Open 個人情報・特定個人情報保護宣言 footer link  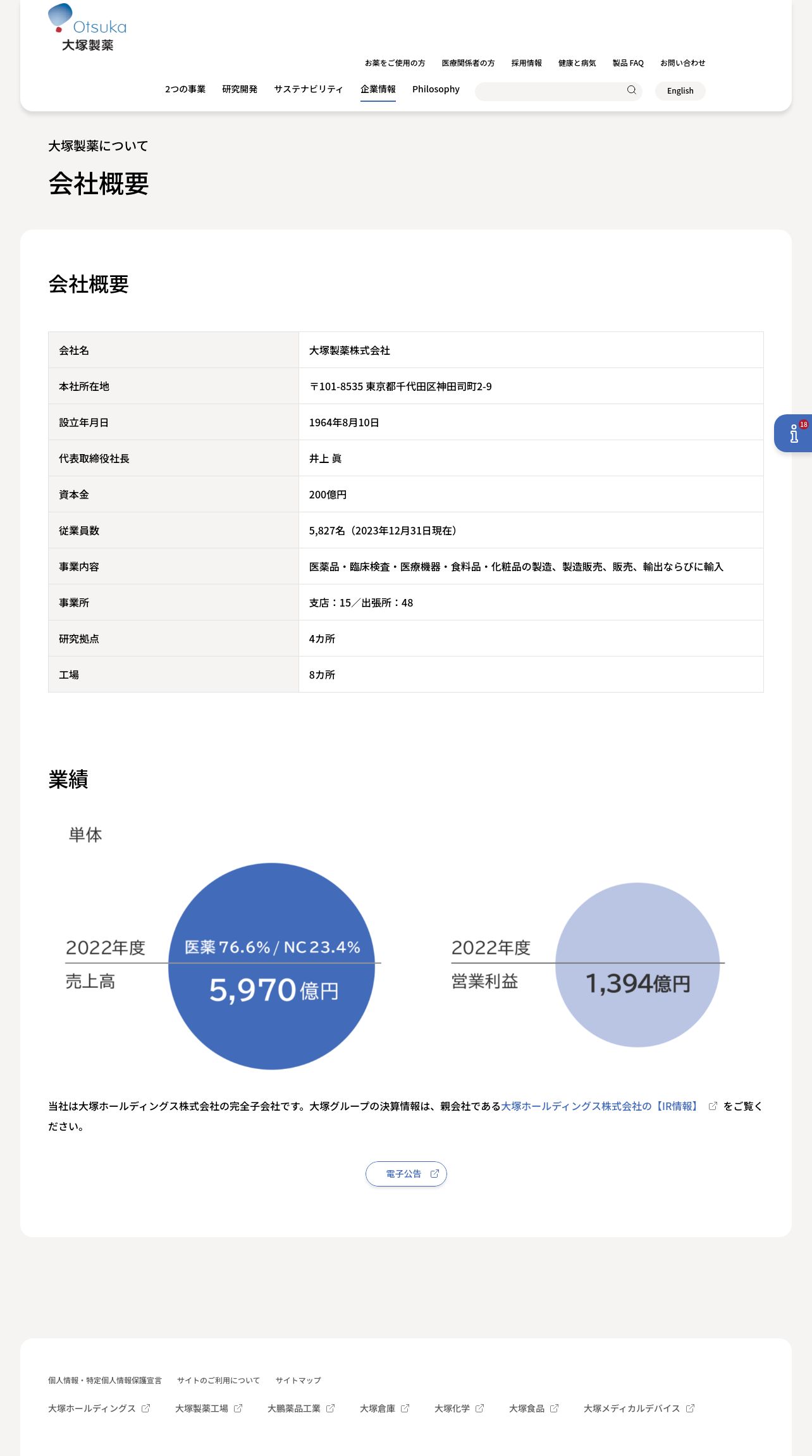tap(105, 1380)
